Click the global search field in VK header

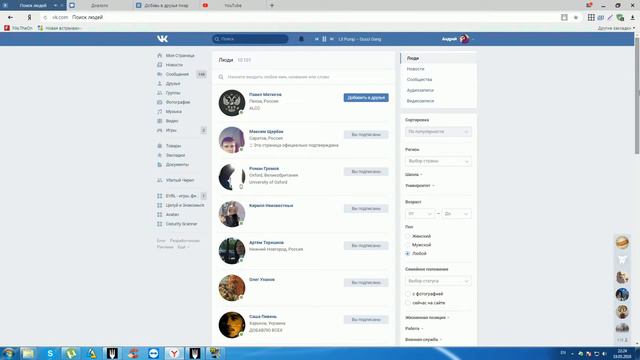click(250, 39)
